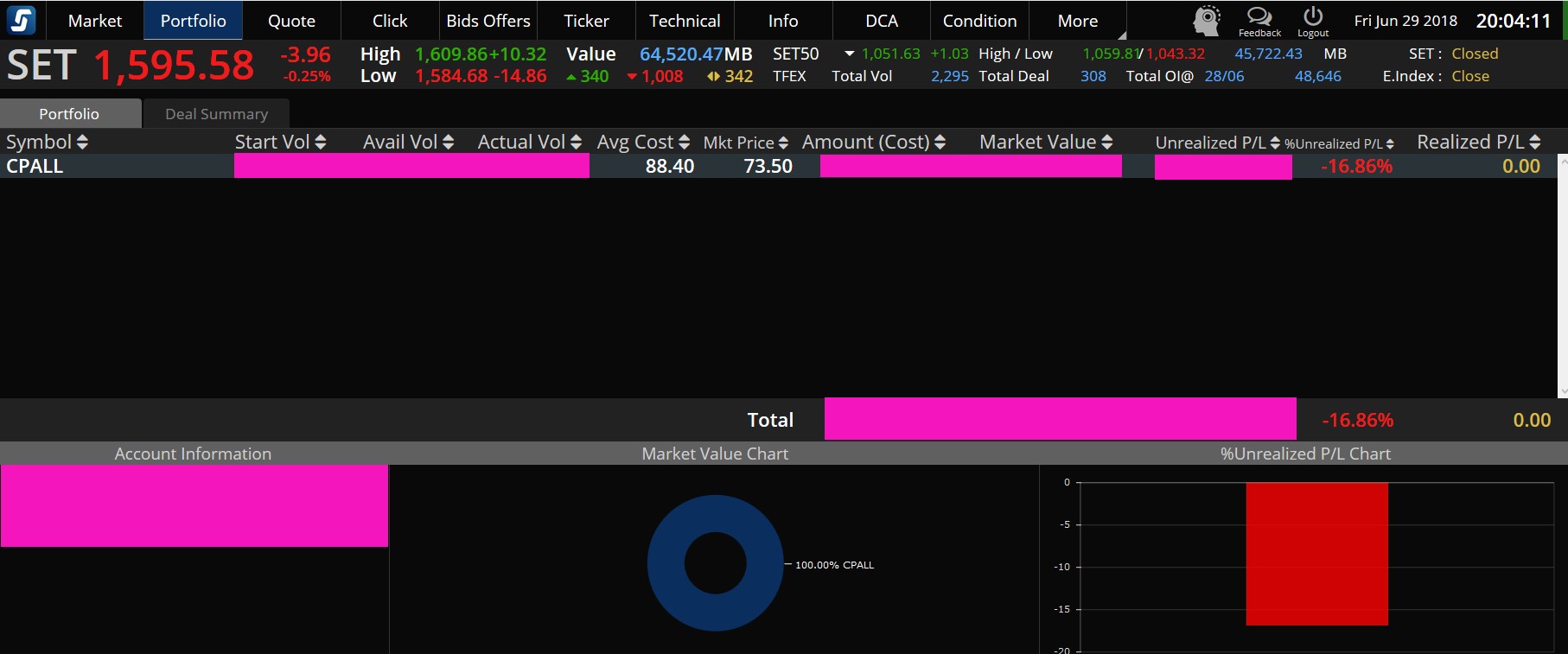Screen dimensions: 1568x654
Task: Toggle sort order on Unrealized P/L
Action: tap(1275, 143)
